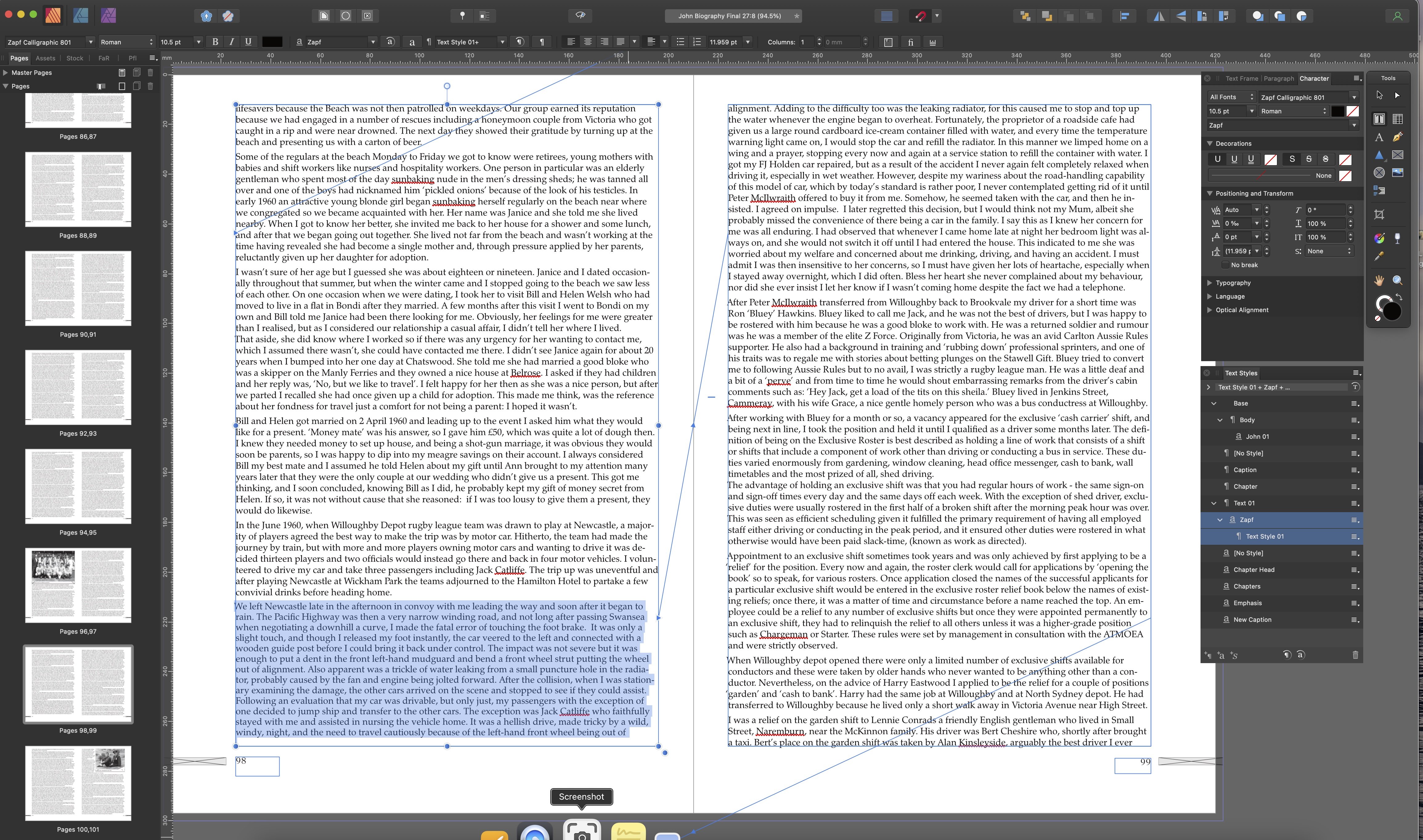Expand Master Pages in Pages panel
The image size is (1423, 840).
5,72
